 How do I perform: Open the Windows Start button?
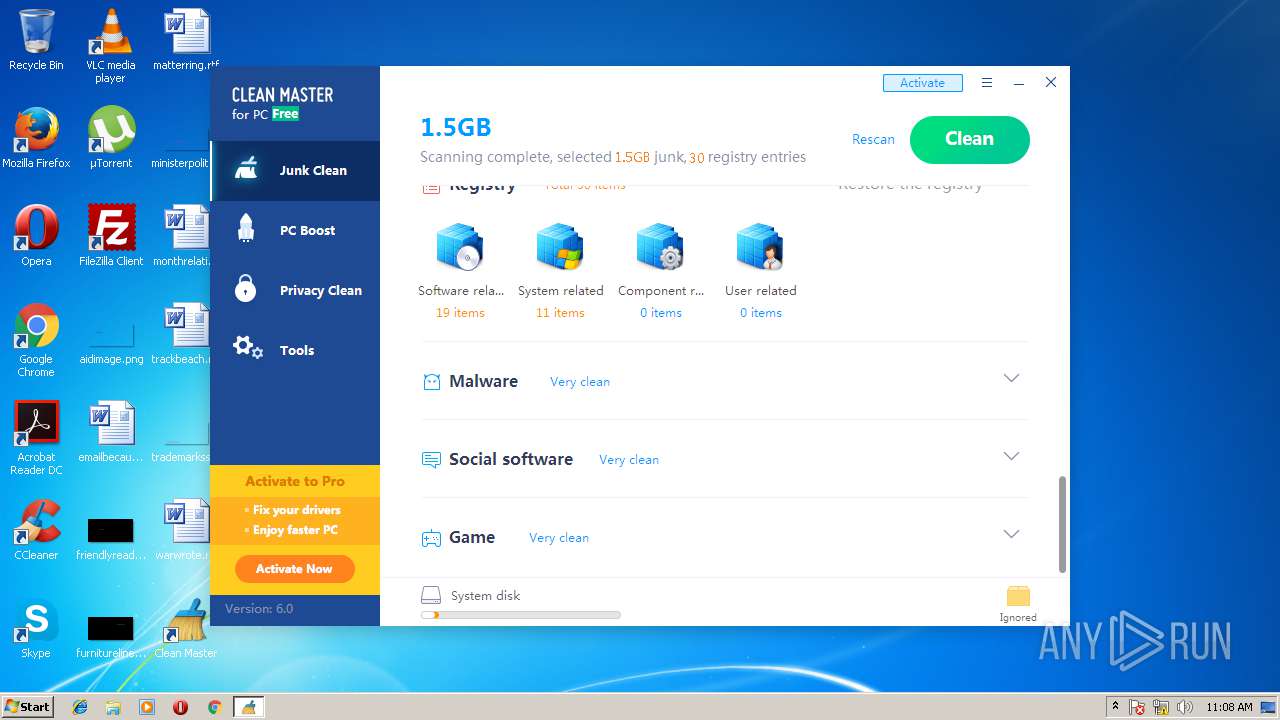click(x=28, y=706)
